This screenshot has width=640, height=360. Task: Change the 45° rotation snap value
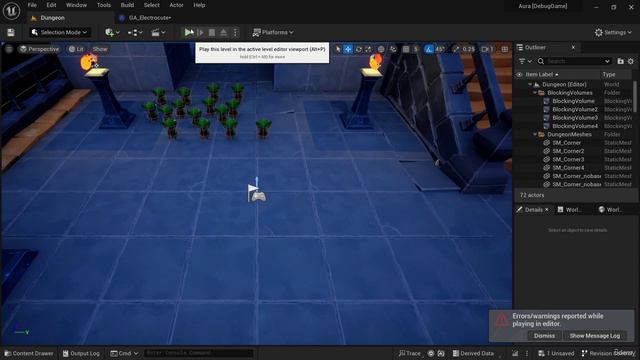[x=440, y=49]
